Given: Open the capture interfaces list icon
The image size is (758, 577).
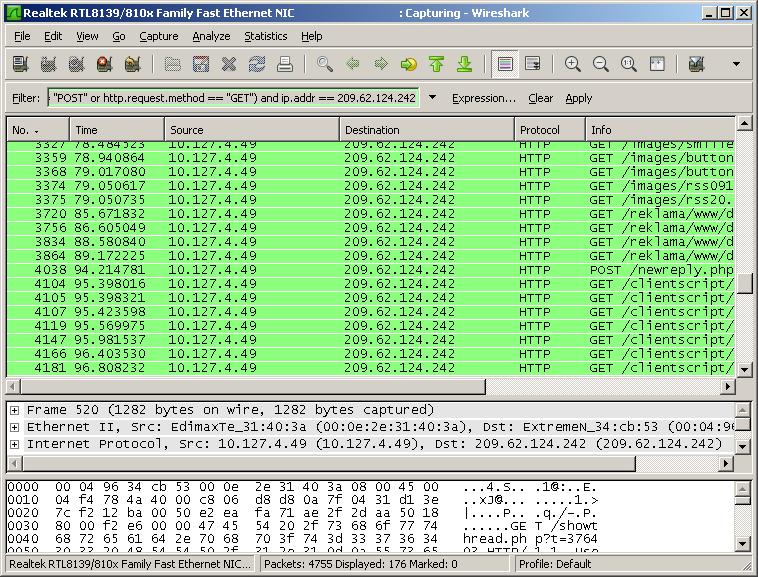Looking at the screenshot, I should [21, 64].
